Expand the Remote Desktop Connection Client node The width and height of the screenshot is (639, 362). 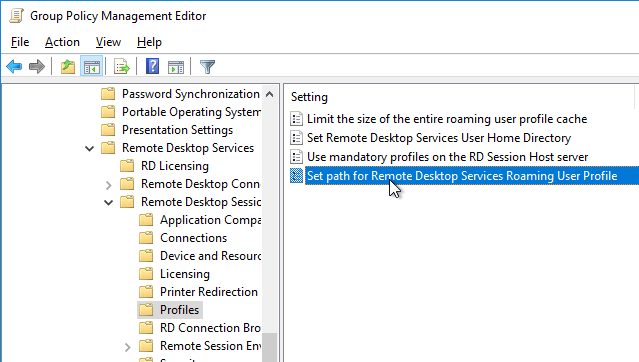point(108,185)
